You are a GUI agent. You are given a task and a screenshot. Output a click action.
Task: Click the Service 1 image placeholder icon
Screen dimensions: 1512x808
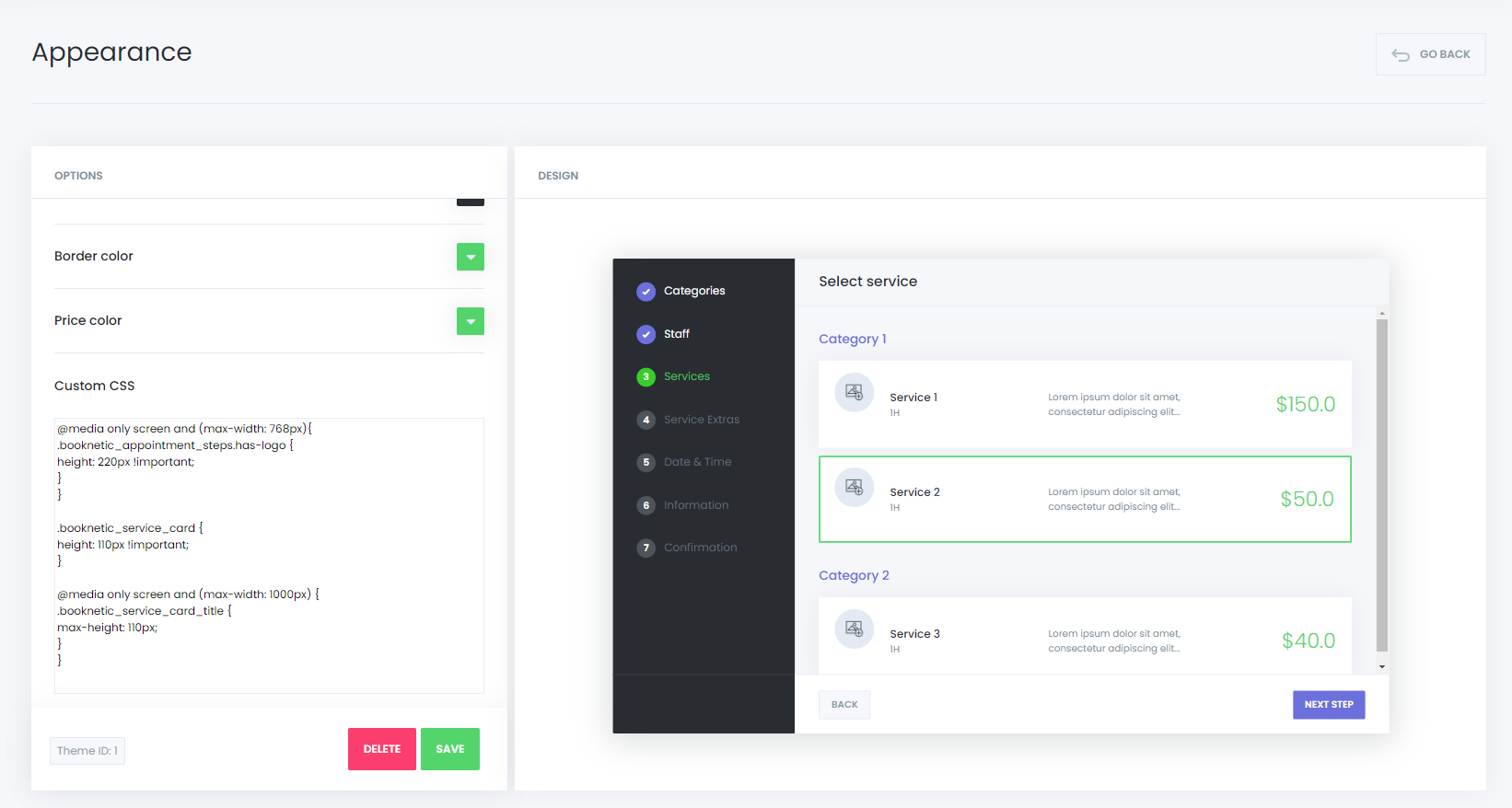click(855, 393)
